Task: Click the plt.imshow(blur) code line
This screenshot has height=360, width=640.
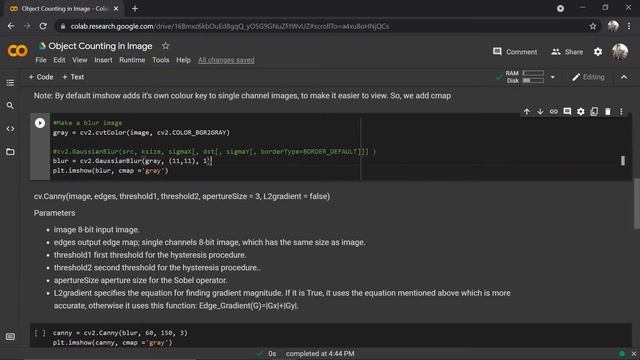Action: [x=110, y=171]
